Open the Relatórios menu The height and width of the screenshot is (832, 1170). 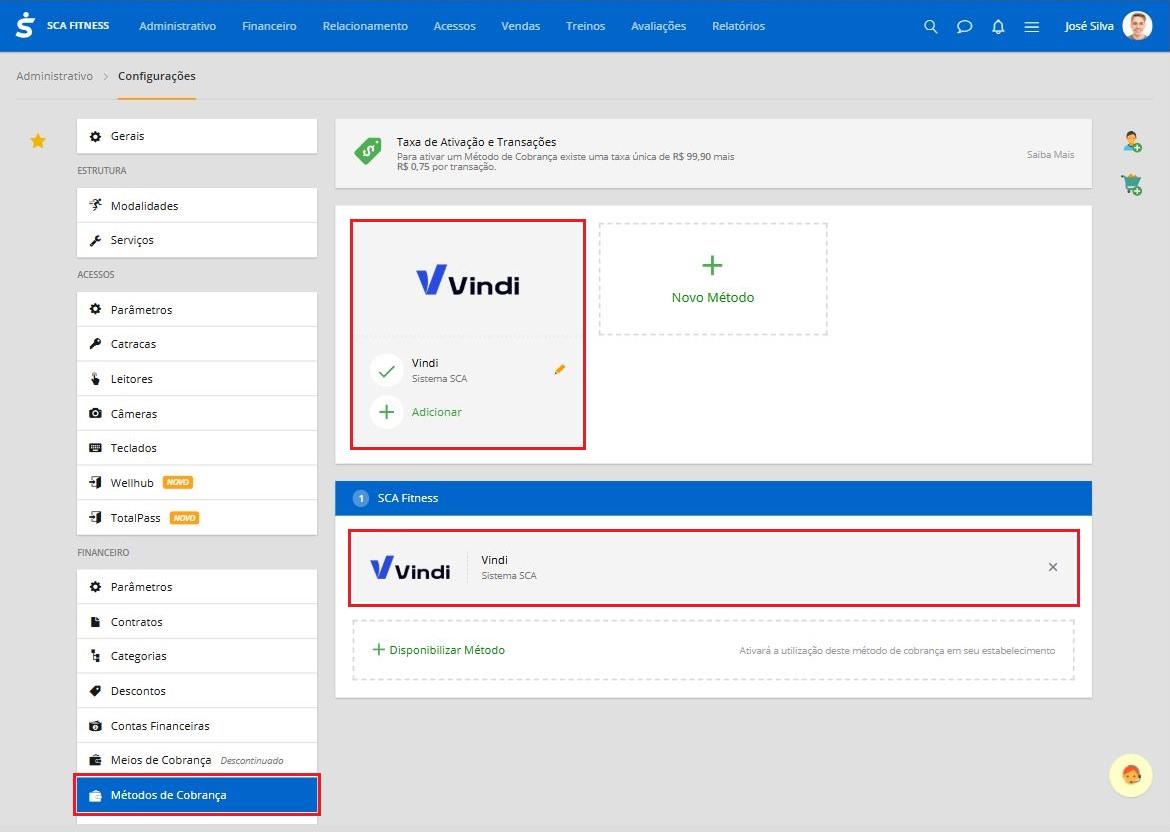(739, 26)
